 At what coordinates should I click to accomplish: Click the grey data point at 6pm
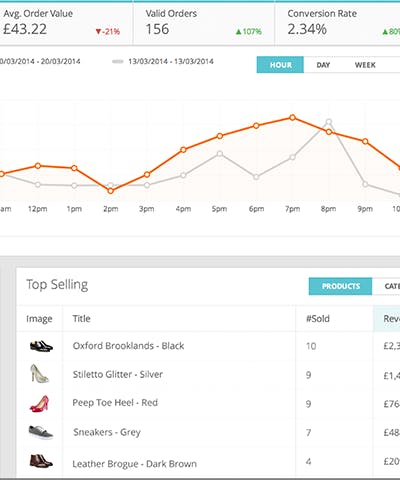tap(256, 177)
